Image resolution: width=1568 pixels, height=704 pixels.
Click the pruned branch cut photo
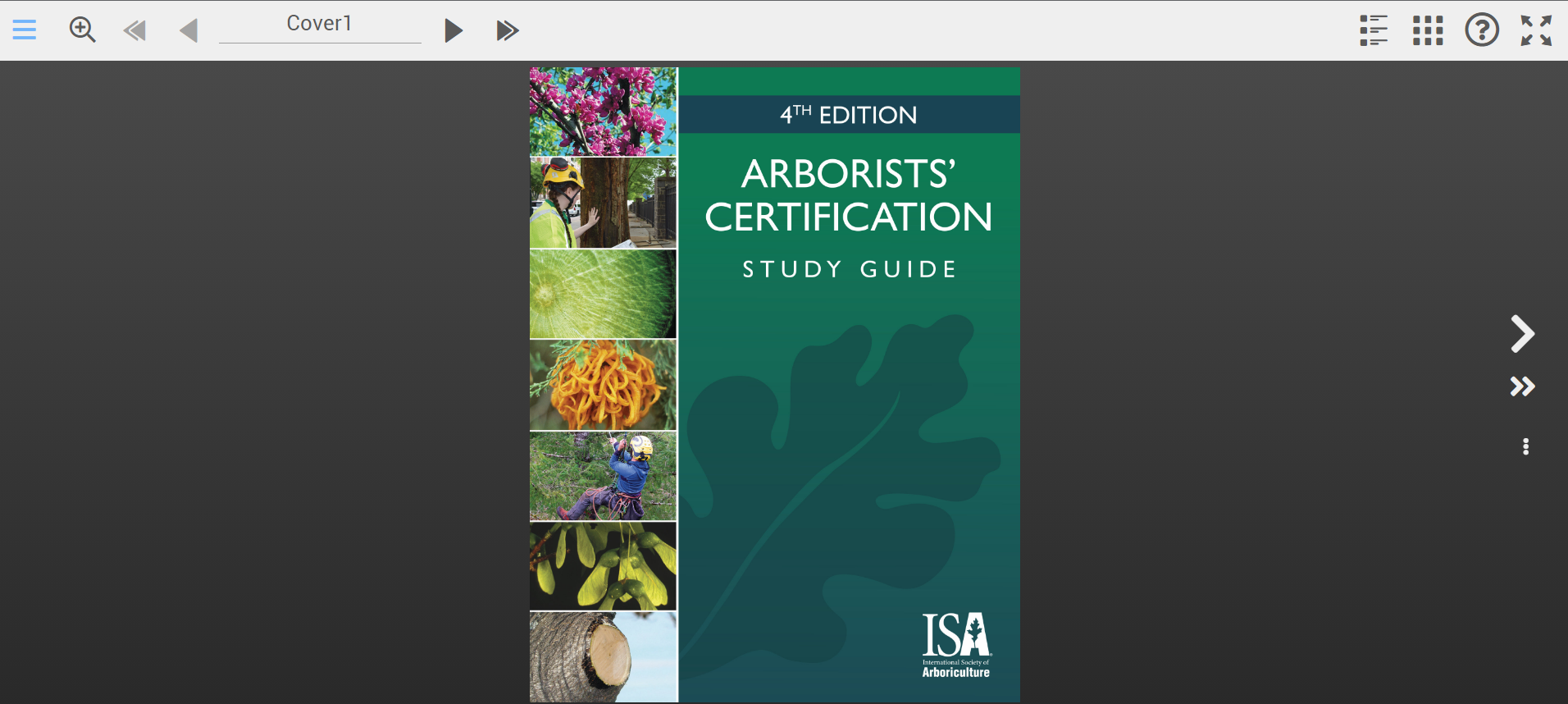point(603,656)
